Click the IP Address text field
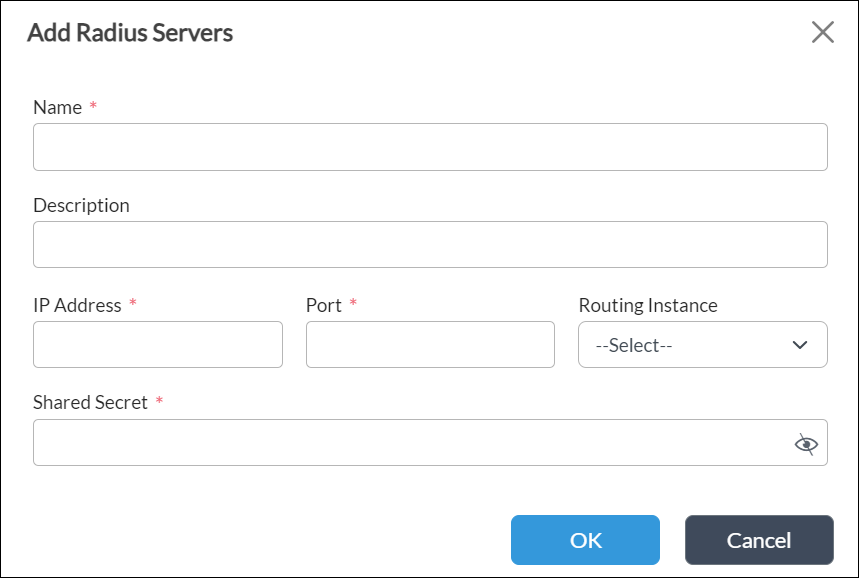Screen dimensions: 859x578 point(157,344)
